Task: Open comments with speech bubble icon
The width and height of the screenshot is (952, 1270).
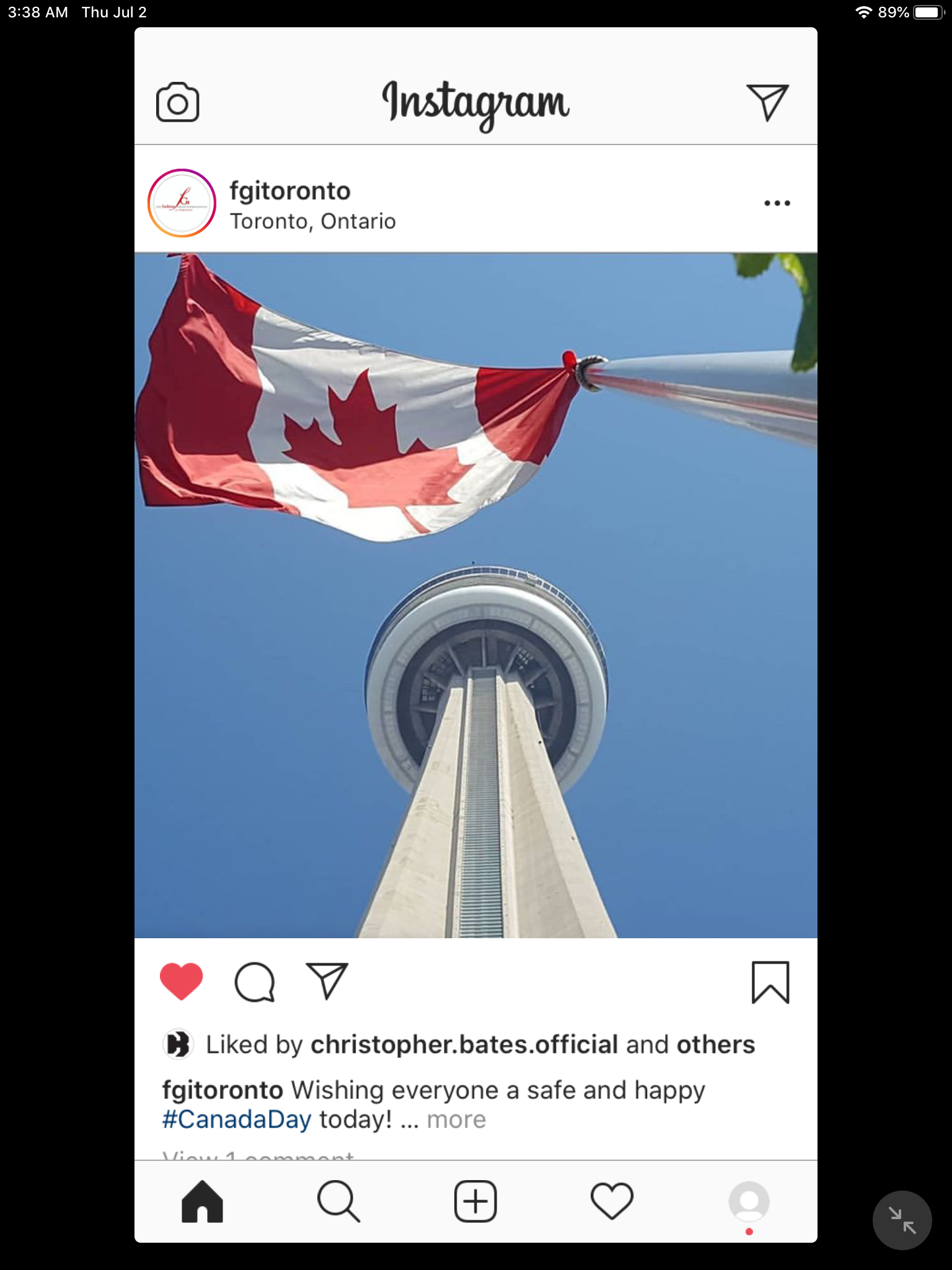Action: tap(254, 982)
